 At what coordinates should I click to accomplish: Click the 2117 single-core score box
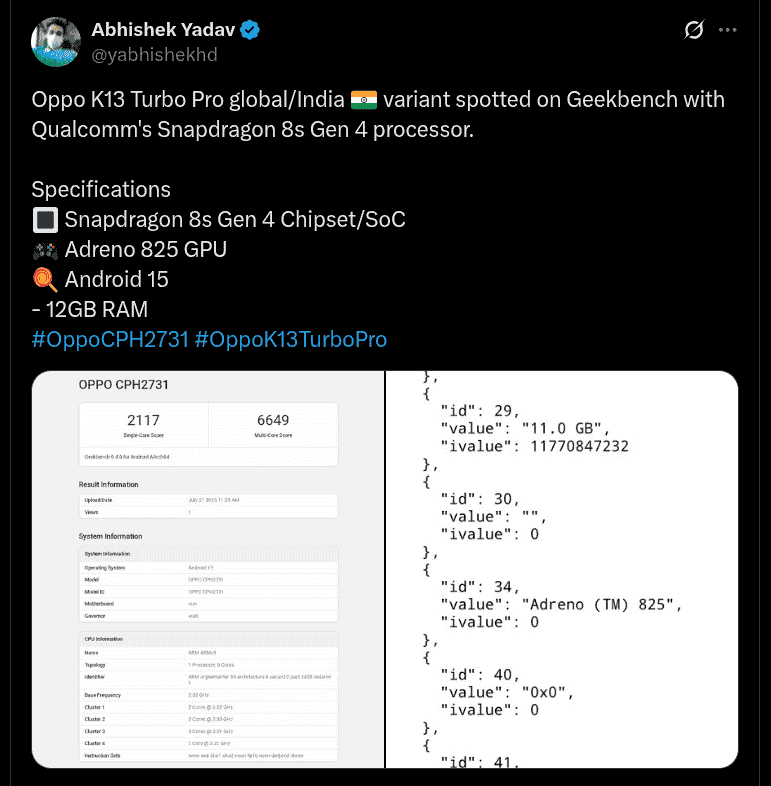pyautogui.click(x=143, y=425)
